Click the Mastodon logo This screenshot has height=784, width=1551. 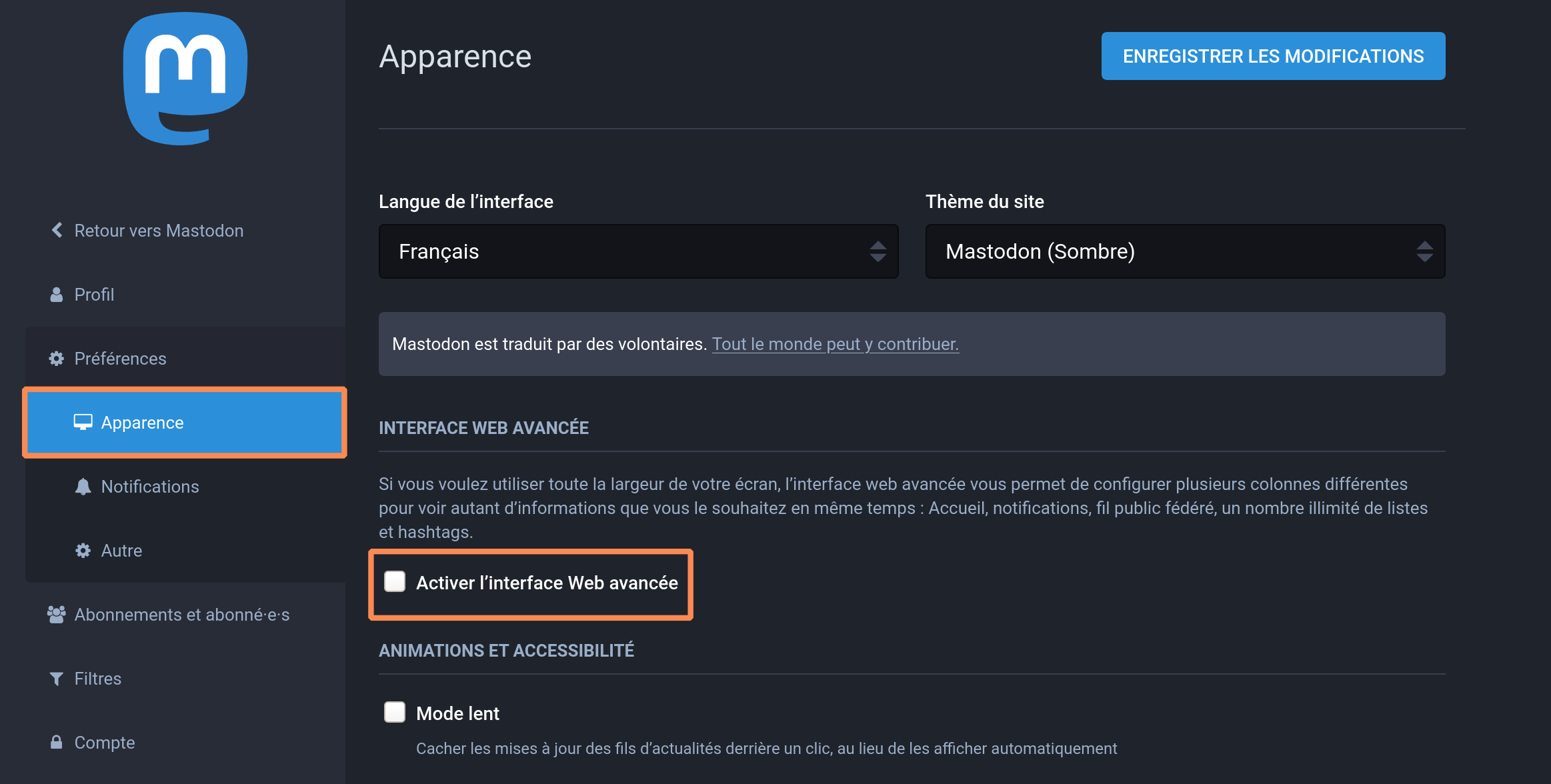[x=185, y=79]
